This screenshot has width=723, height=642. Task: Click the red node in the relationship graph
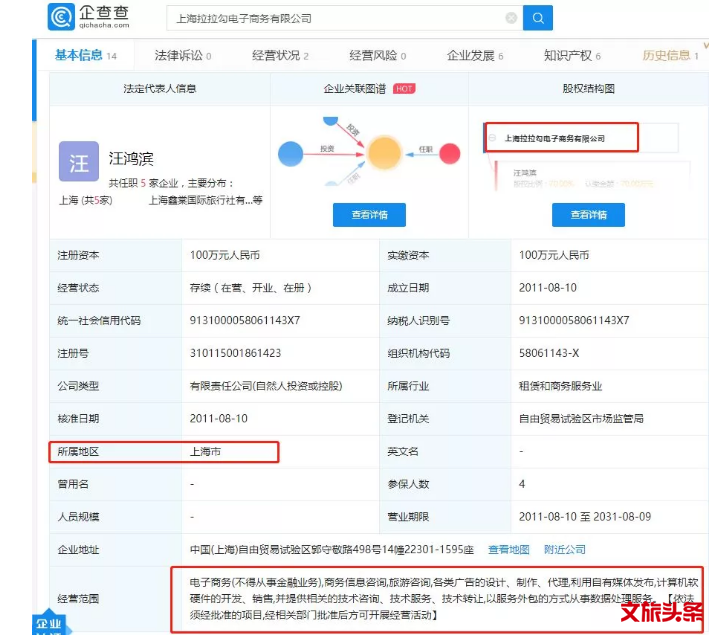pyautogui.click(x=449, y=153)
